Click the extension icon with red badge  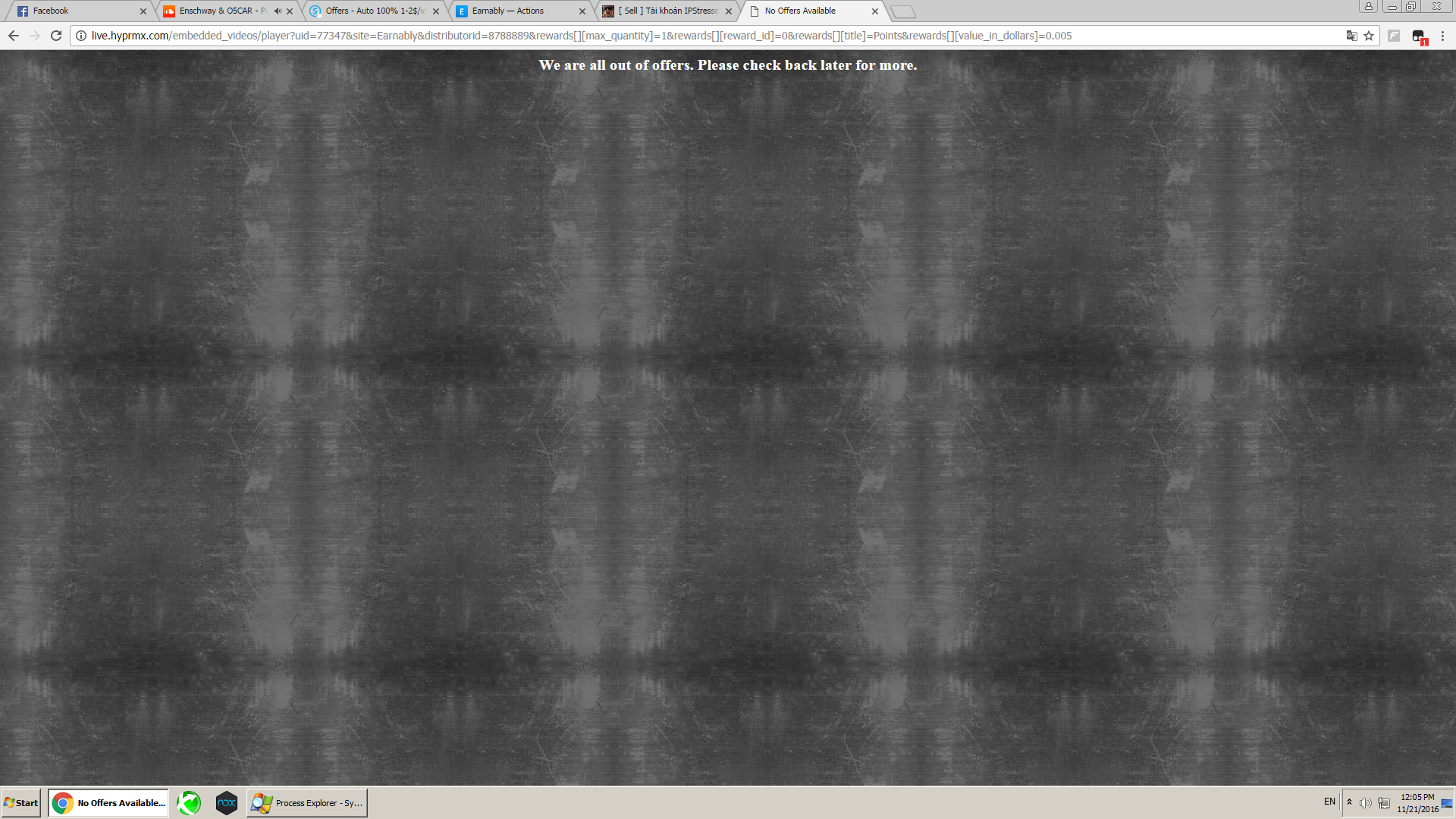click(x=1419, y=36)
